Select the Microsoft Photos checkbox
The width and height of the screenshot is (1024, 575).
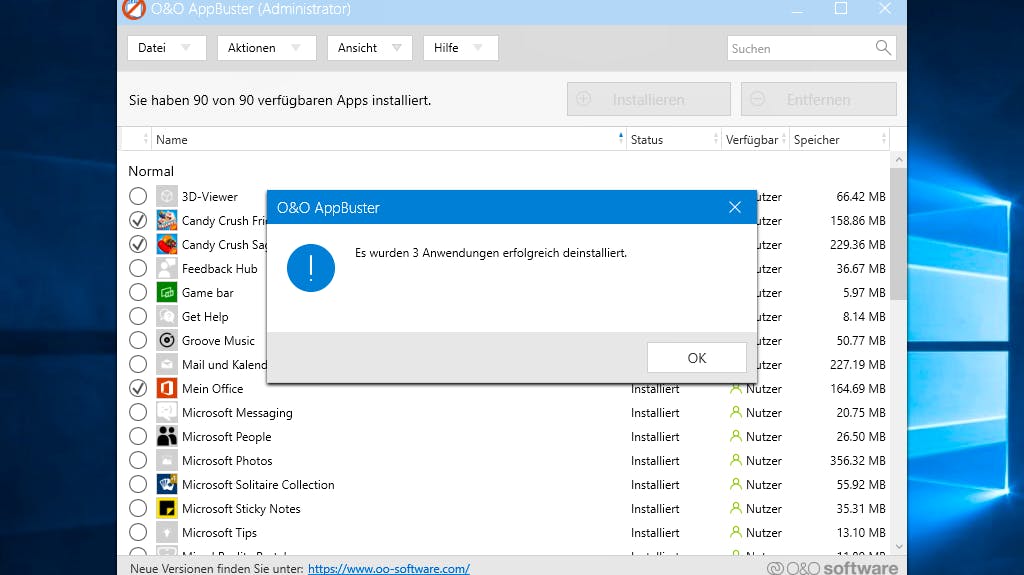[138, 460]
